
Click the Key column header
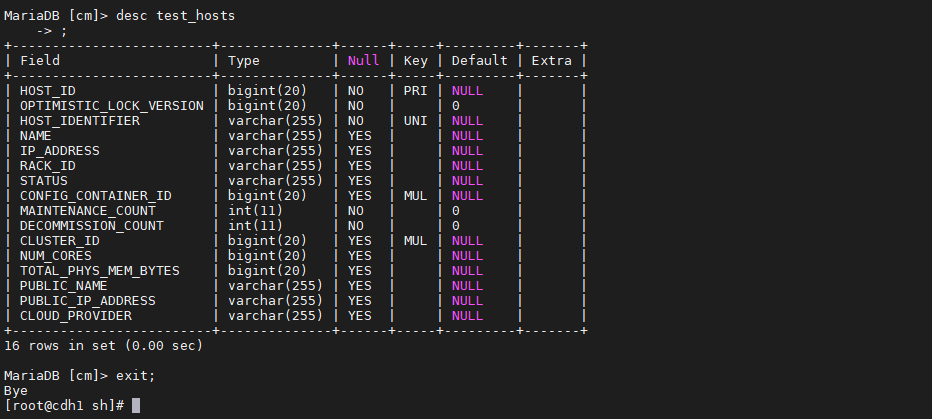point(415,61)
